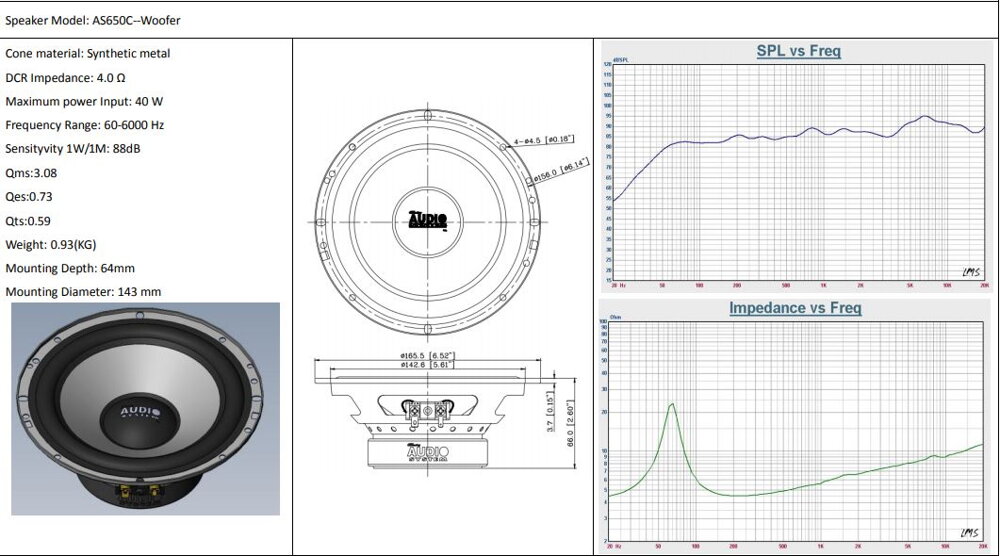The height and width of the screenshot is (556, 1000).
Task: Click the 'ø142.6 [5.61"]' dimension label
Action: click(x=427, y=365)
